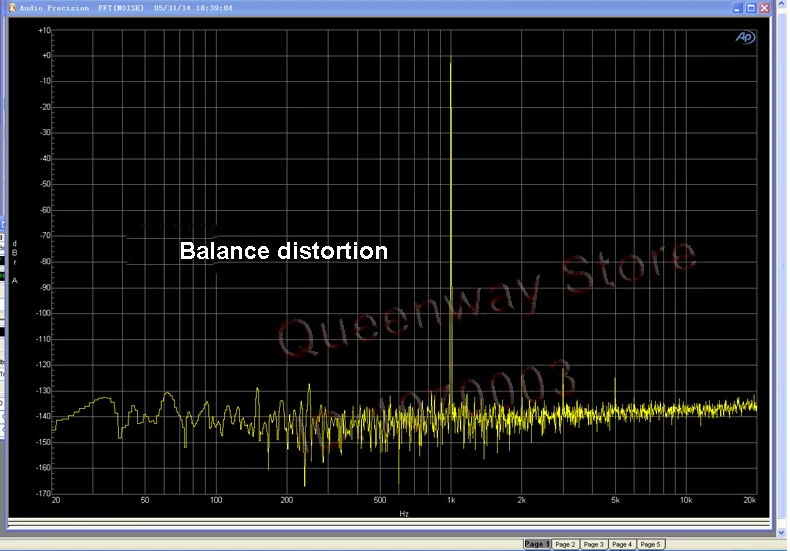The image size is (790, 551).
Task: Click the window title text 'Audio Precision FFT(NOISE)'
Action: tap(82, 8)
